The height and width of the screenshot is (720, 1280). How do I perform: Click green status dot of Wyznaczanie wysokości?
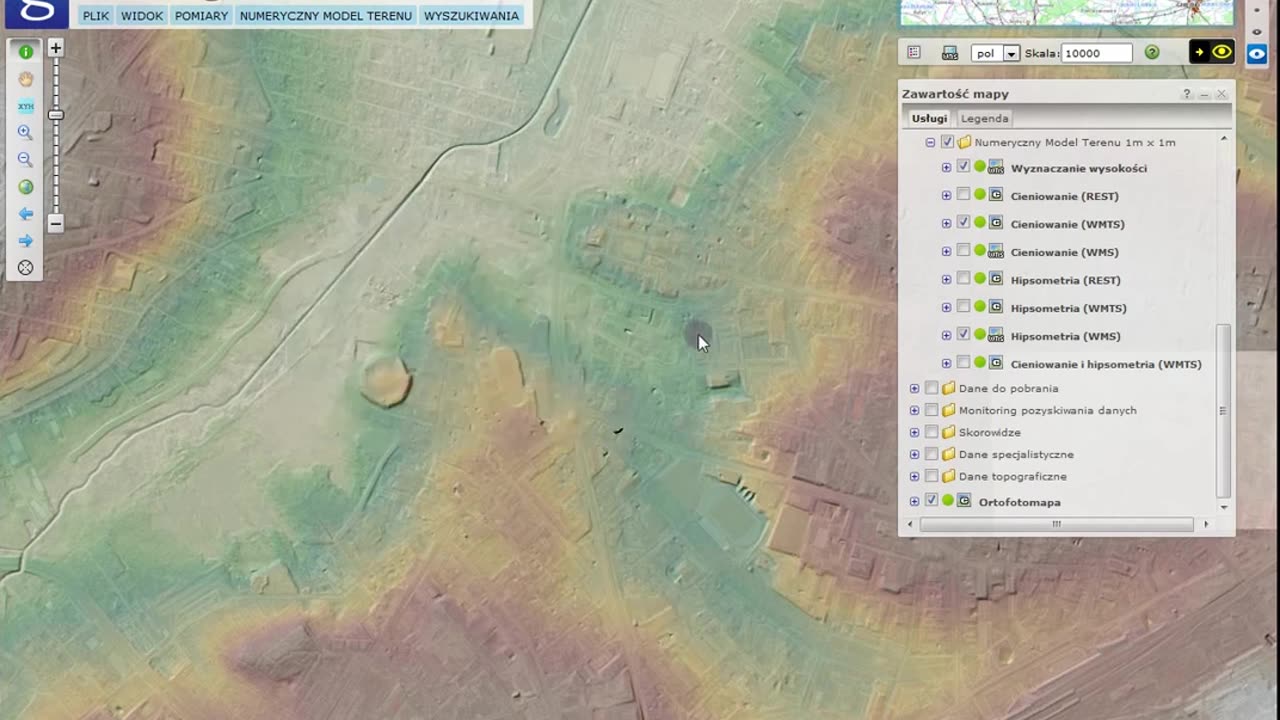coord(980,167)
